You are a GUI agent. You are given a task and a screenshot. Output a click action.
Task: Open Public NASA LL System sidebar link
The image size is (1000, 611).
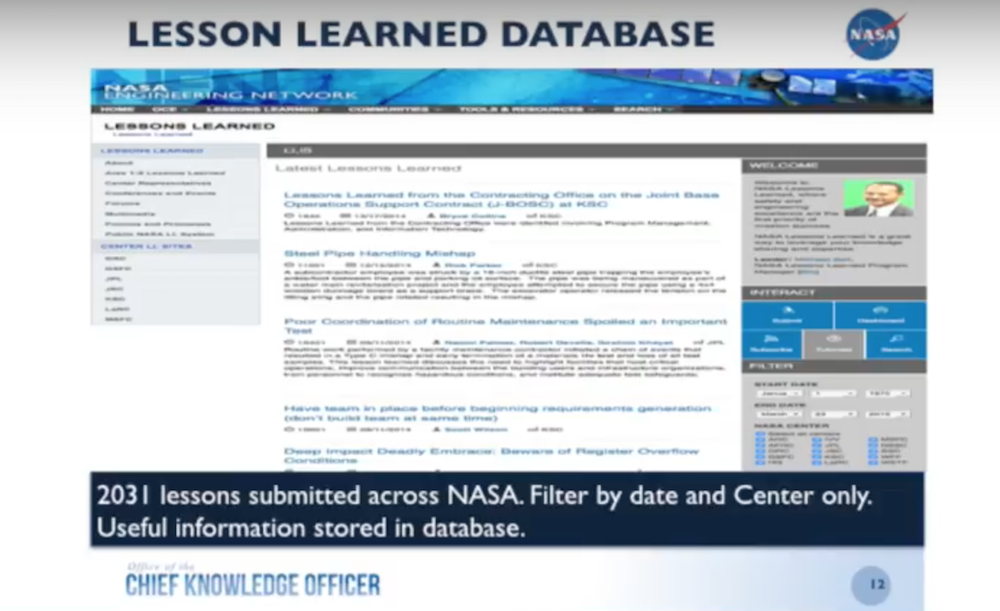click(159, 234)
